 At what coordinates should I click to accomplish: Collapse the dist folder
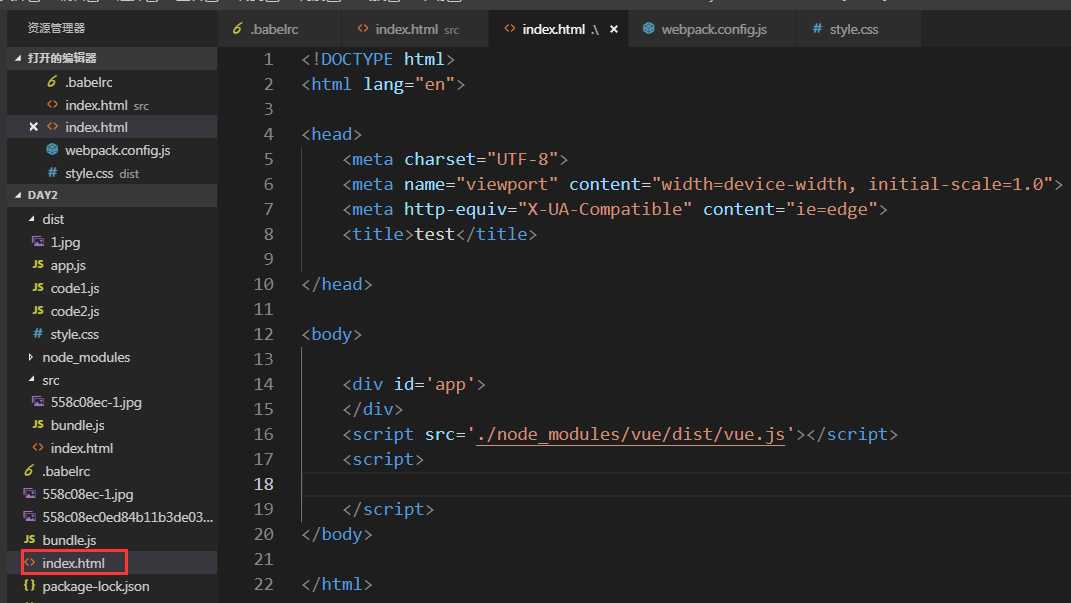coord(31,219)
